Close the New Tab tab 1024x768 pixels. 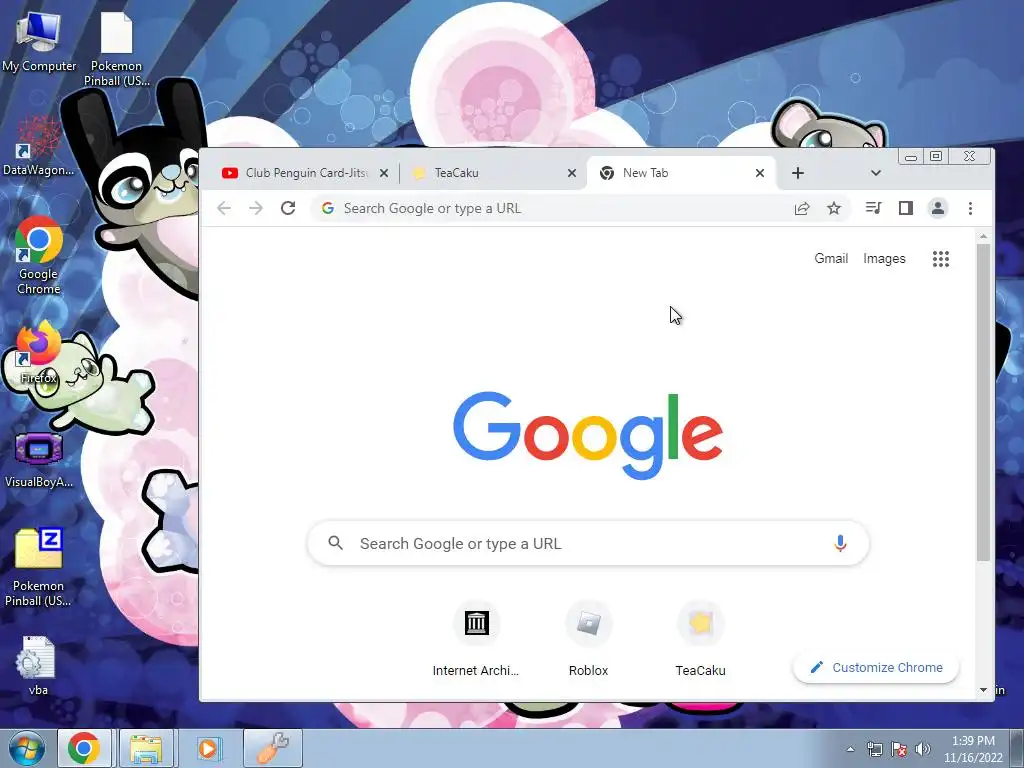[x=760, y=173]
